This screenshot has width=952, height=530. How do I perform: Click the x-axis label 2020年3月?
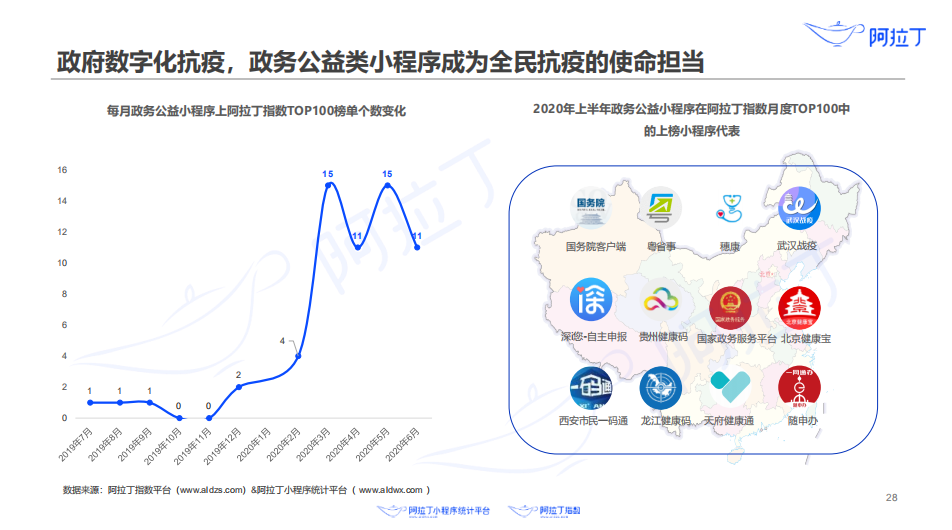point(313,444)
